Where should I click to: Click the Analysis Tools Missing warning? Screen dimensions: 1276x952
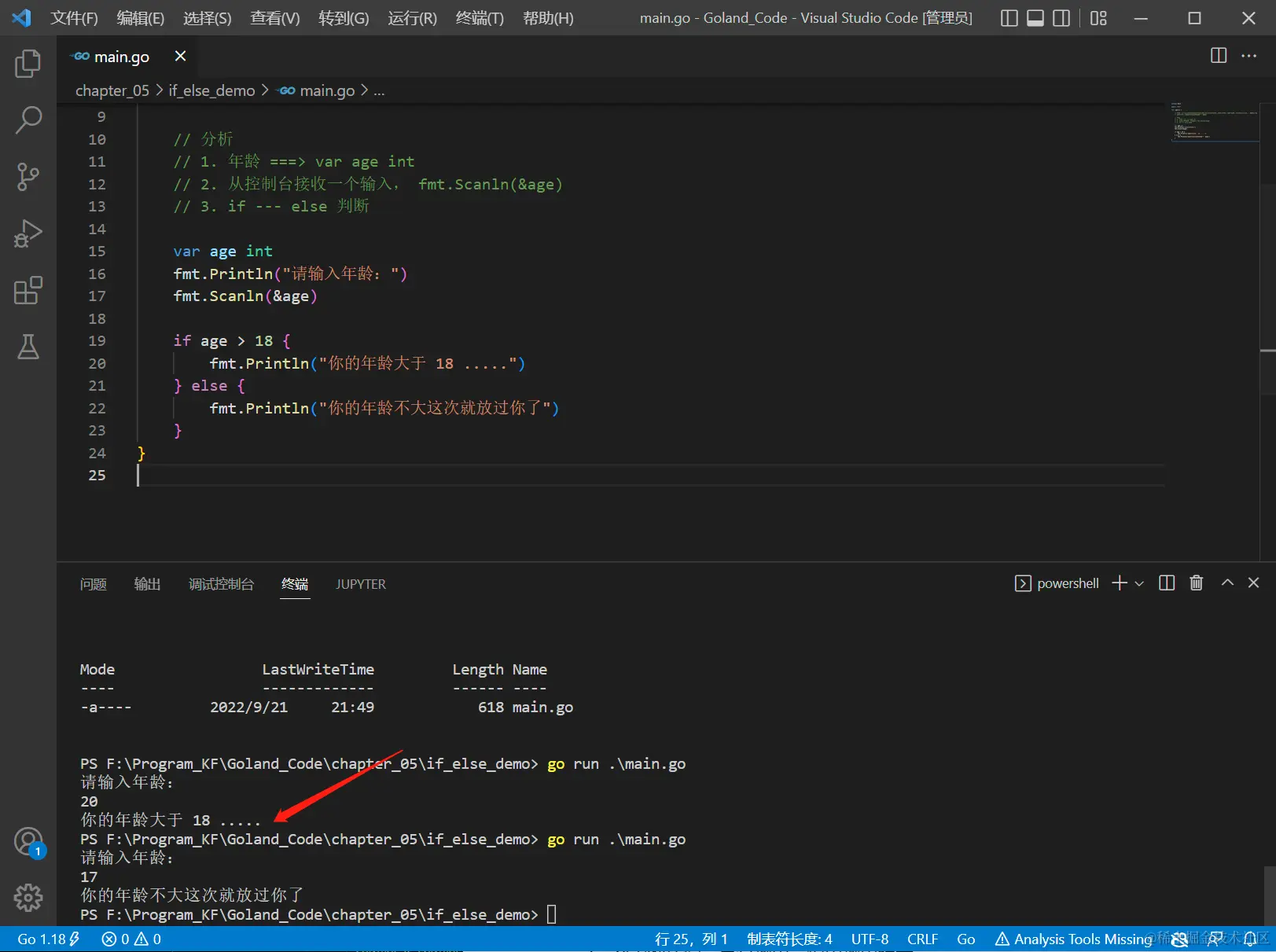click(1073, 939)
